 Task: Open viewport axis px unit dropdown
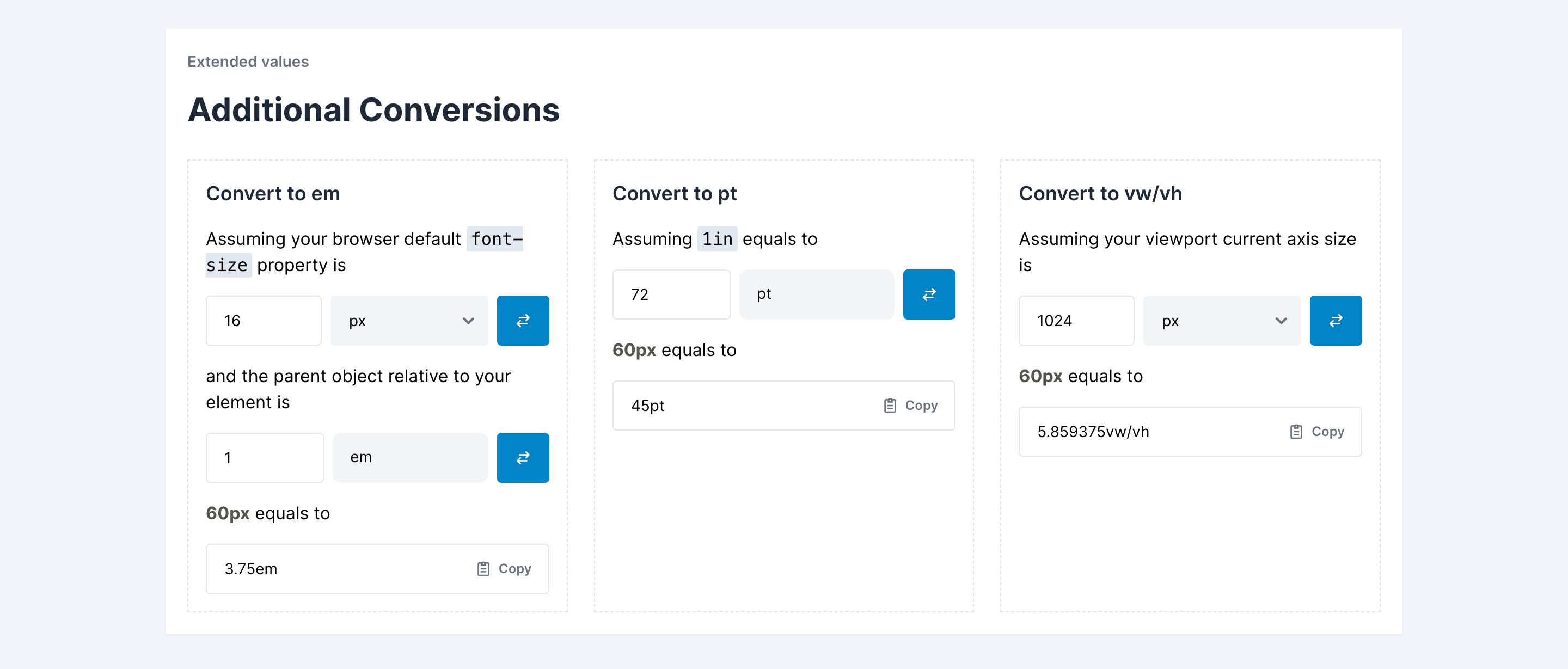[1222, 321]
